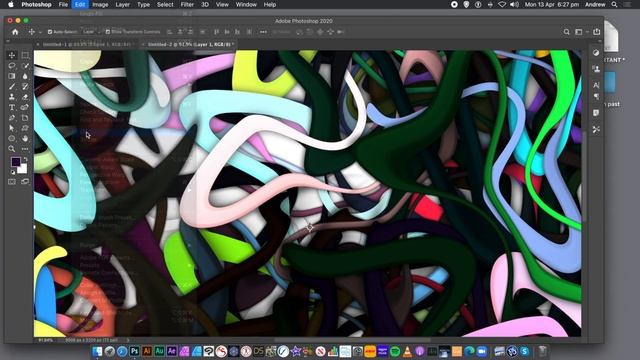The height and width of the screenshot is (360, 640).
Task: Open Spotlight search in macOS menu bar
Action: click(x=614, y=4)
